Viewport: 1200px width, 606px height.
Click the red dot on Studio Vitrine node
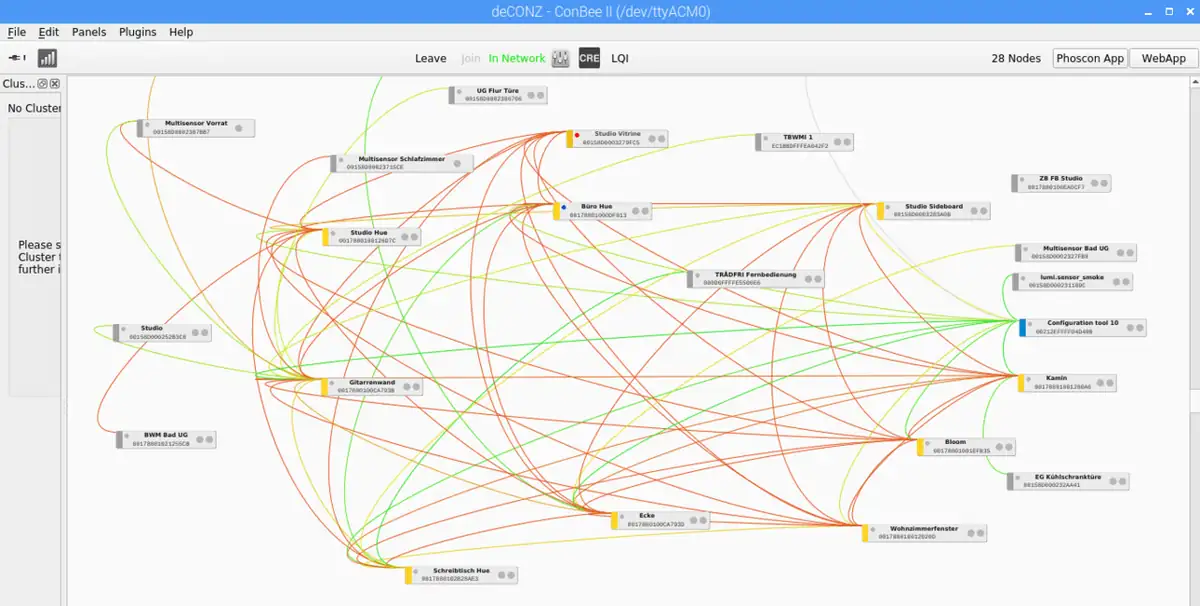[x=577, y=134]
